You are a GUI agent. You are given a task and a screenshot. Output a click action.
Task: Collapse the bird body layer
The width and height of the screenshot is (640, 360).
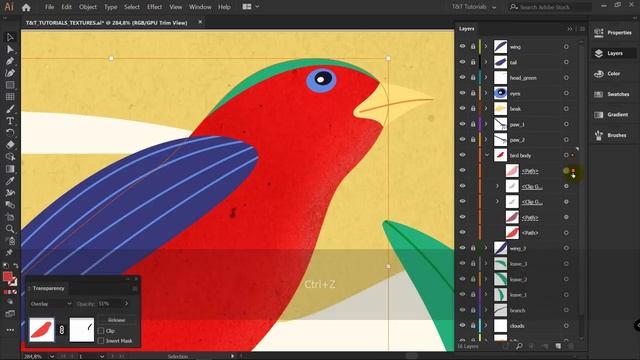tap(487, 155)
